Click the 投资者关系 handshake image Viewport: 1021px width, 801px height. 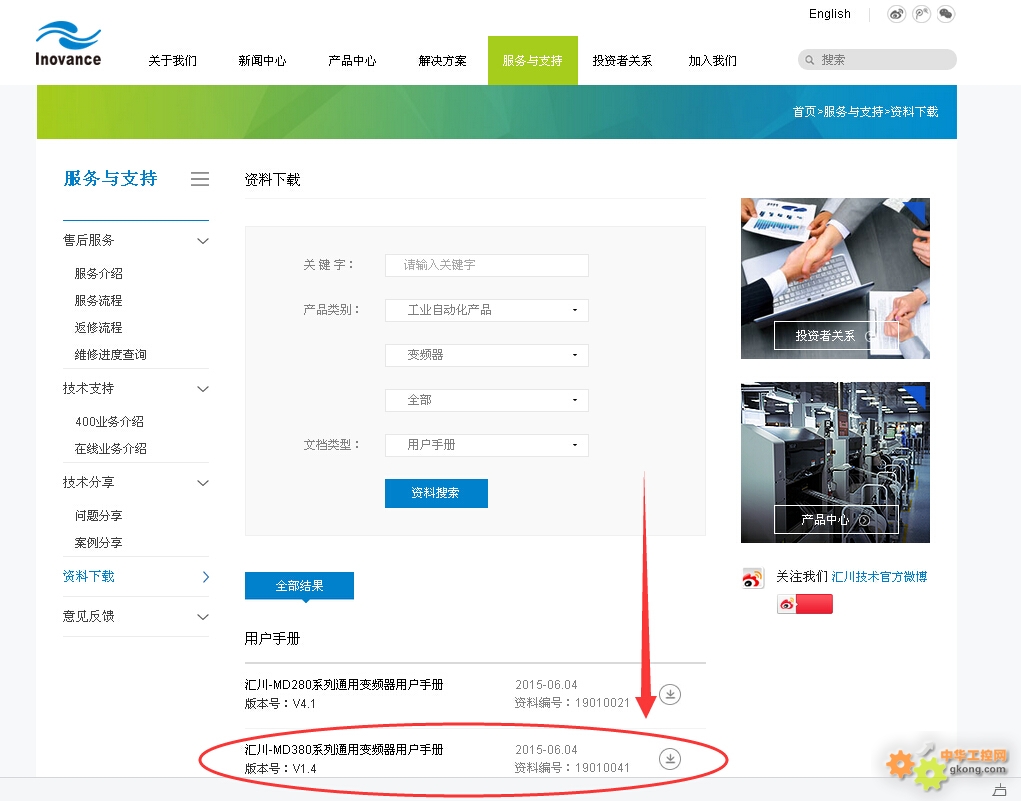[x=835, y=278]
